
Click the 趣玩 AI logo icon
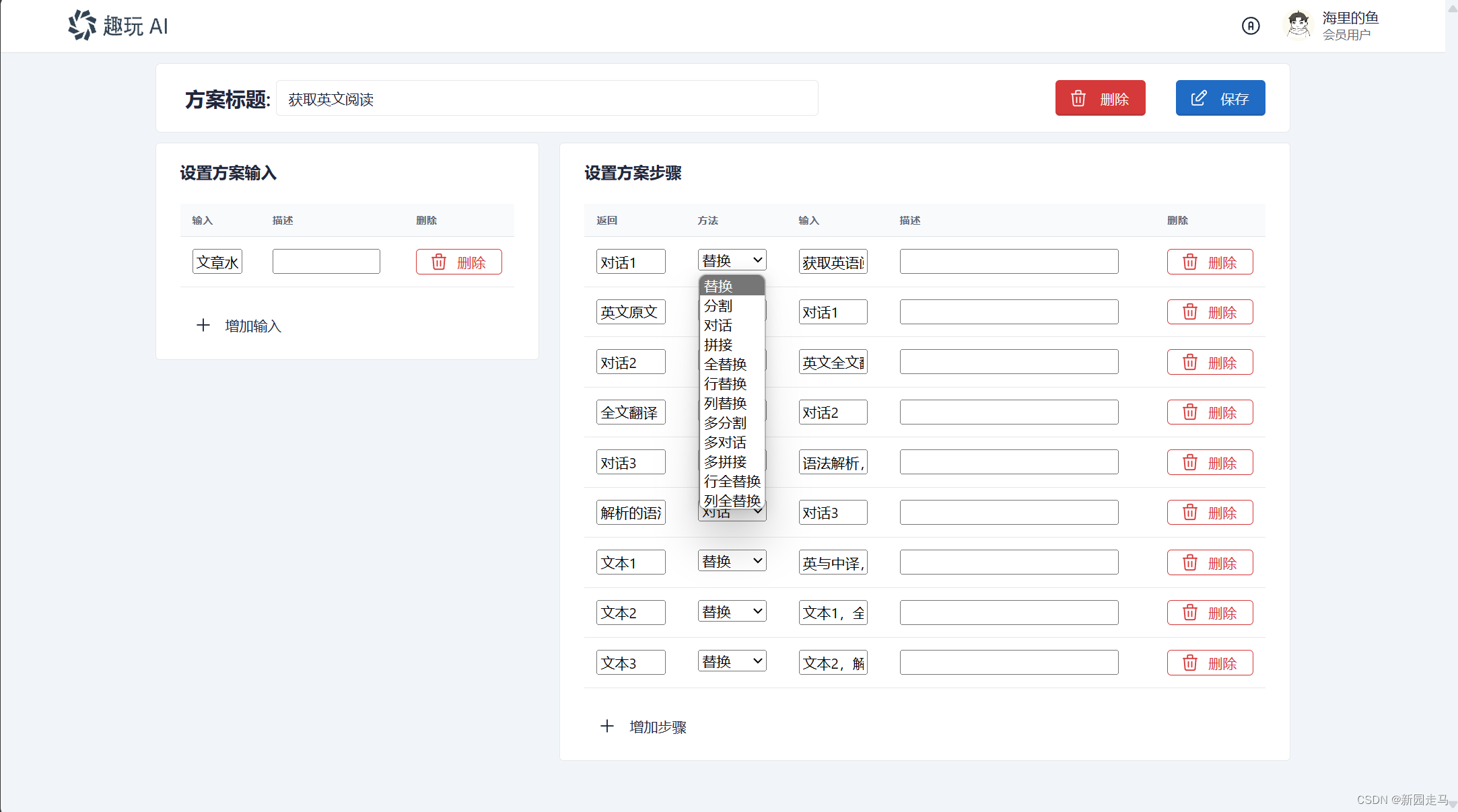click(82, 26)
